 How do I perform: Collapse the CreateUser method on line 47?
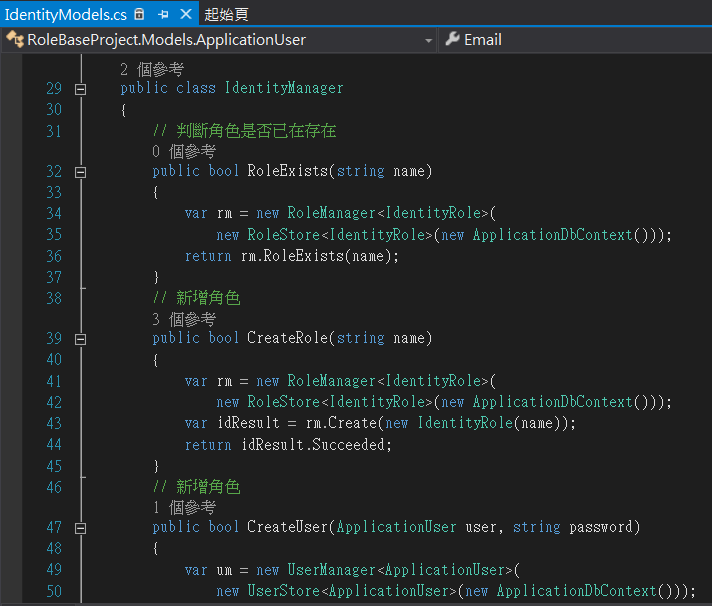80,528
